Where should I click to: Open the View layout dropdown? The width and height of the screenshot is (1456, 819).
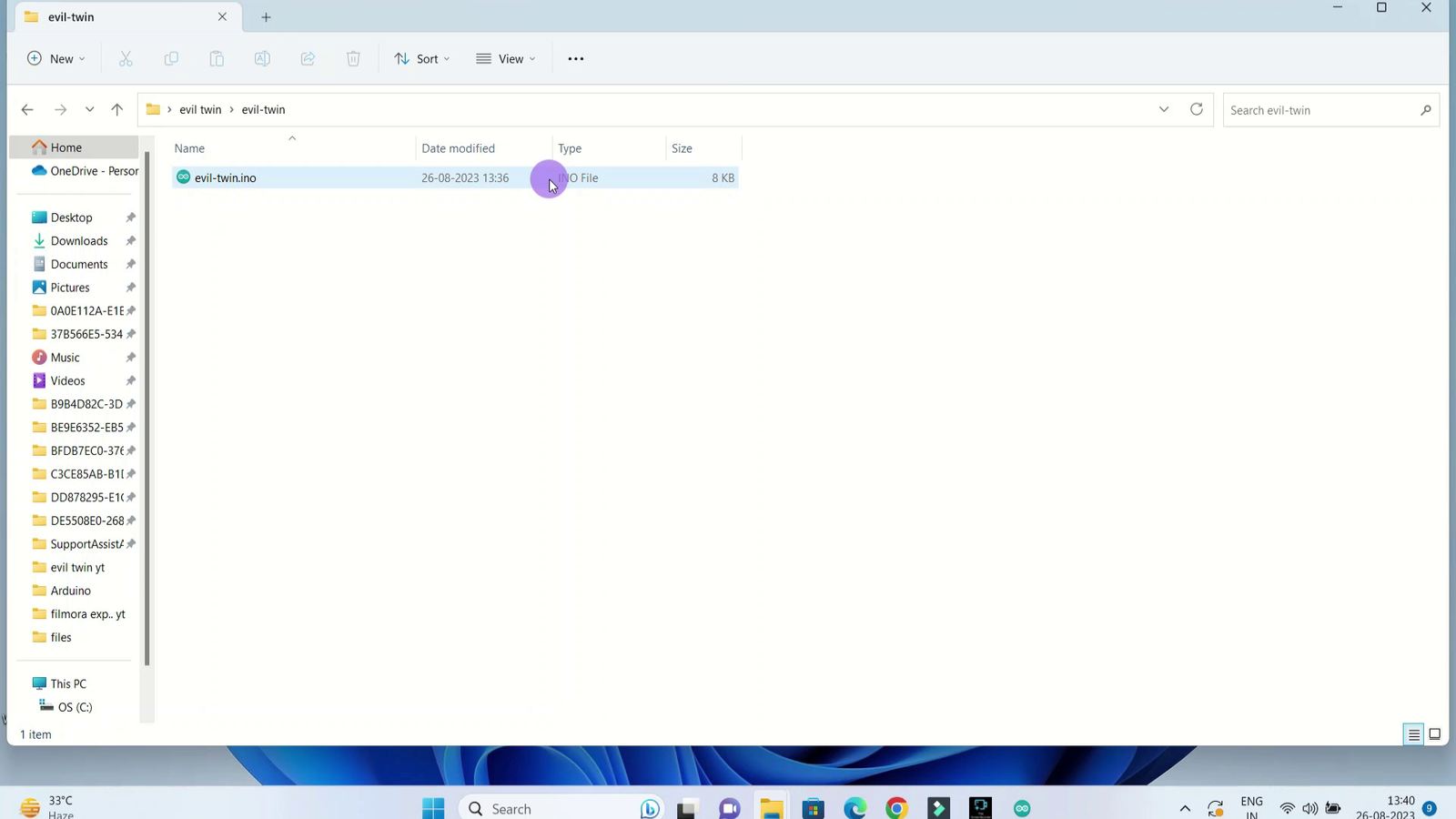click(x=506, y=59)
